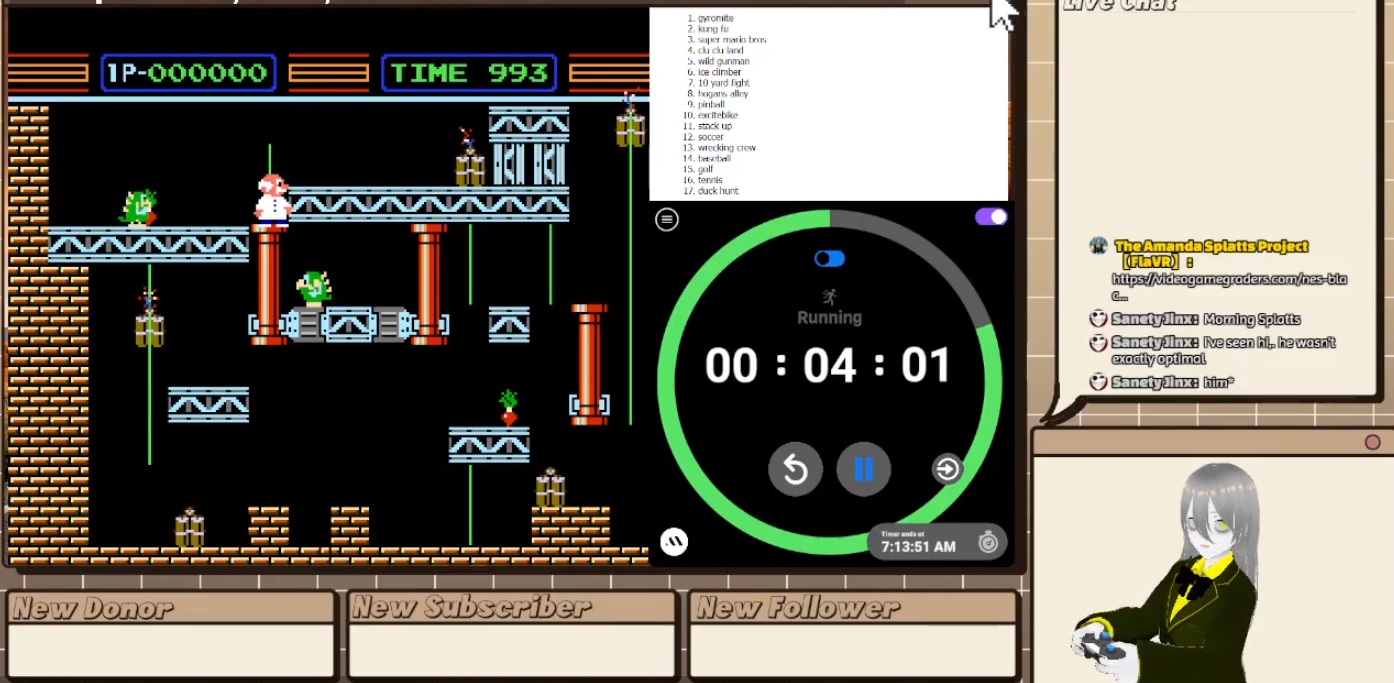Click the small red circle below chat bubble
Viewport: 1394px width, 683px height.
[1372, 442]
